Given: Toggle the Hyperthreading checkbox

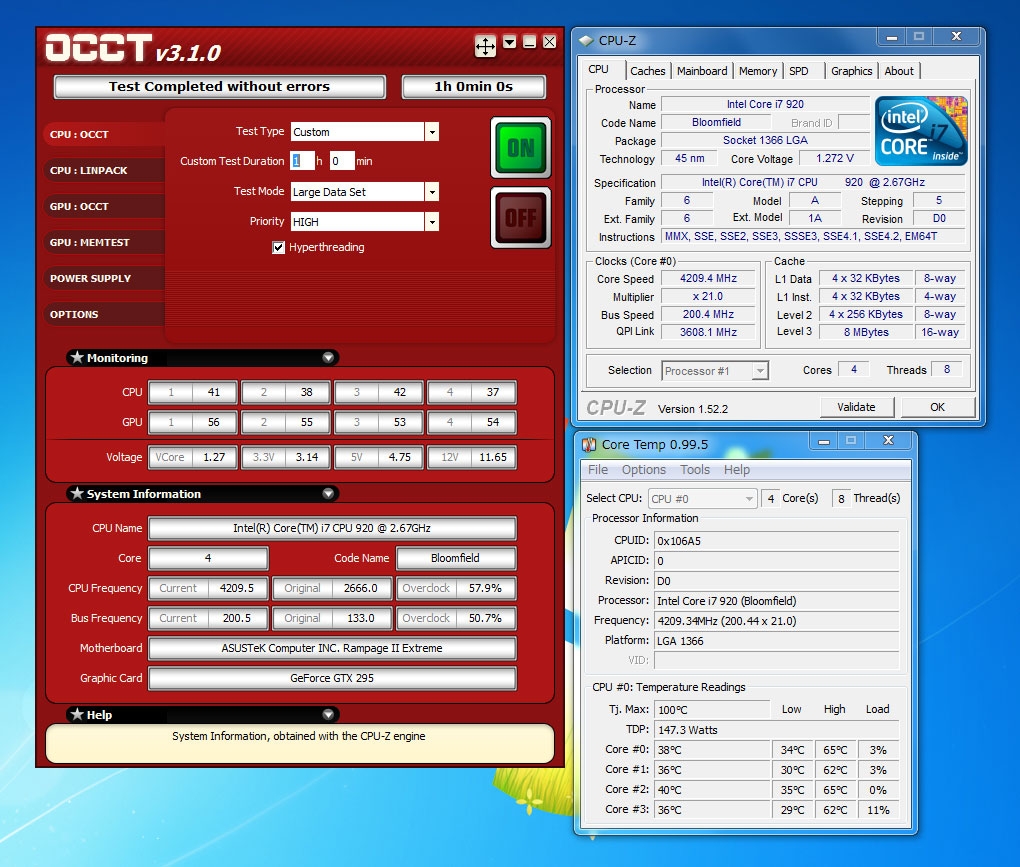Looking at the screenshot, I should pyautogui.click(x=278, y=247).
